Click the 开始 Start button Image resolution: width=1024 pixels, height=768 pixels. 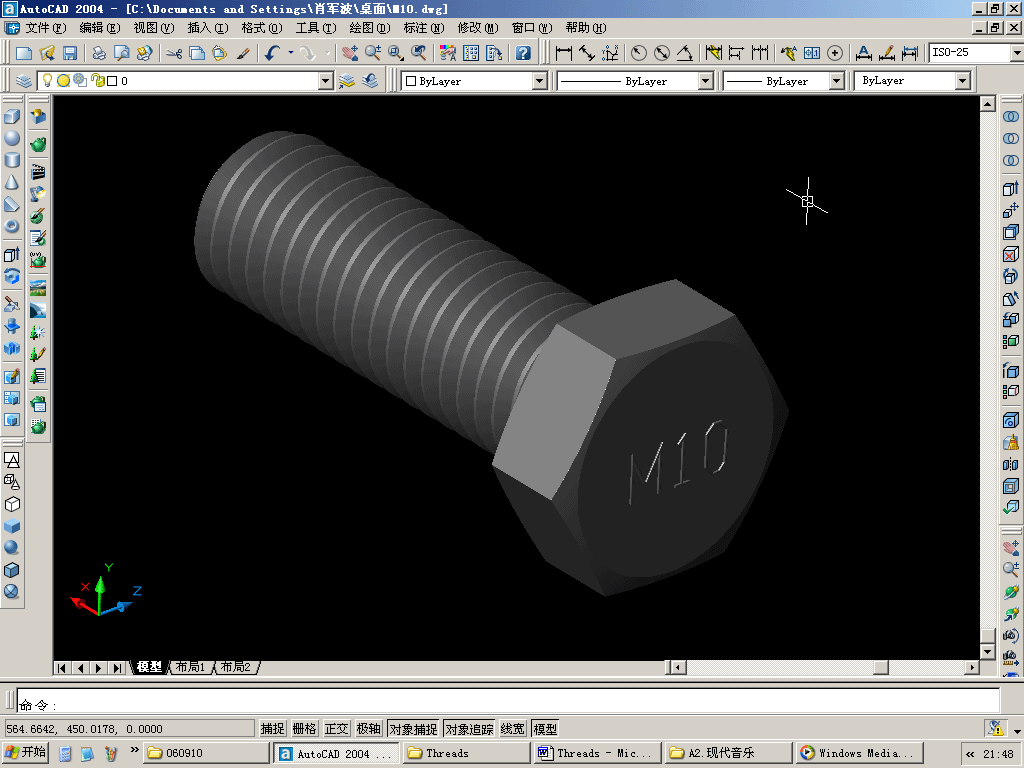25,752
